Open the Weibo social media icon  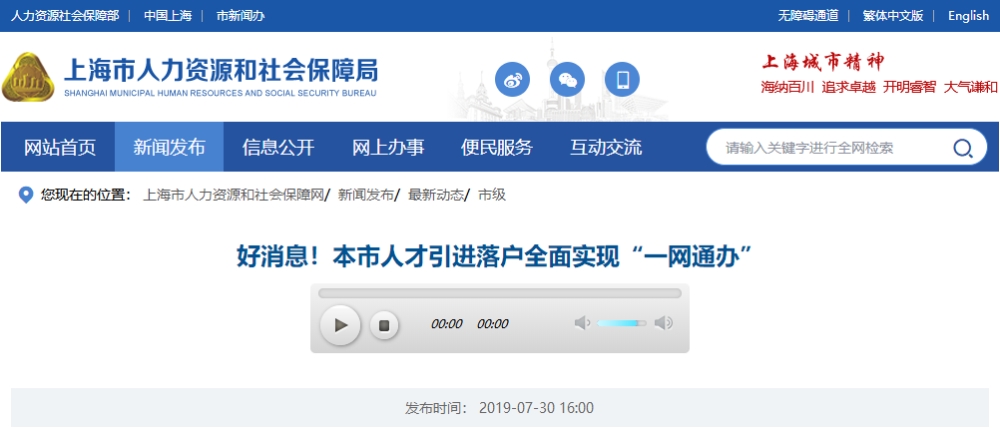(512, 79)
